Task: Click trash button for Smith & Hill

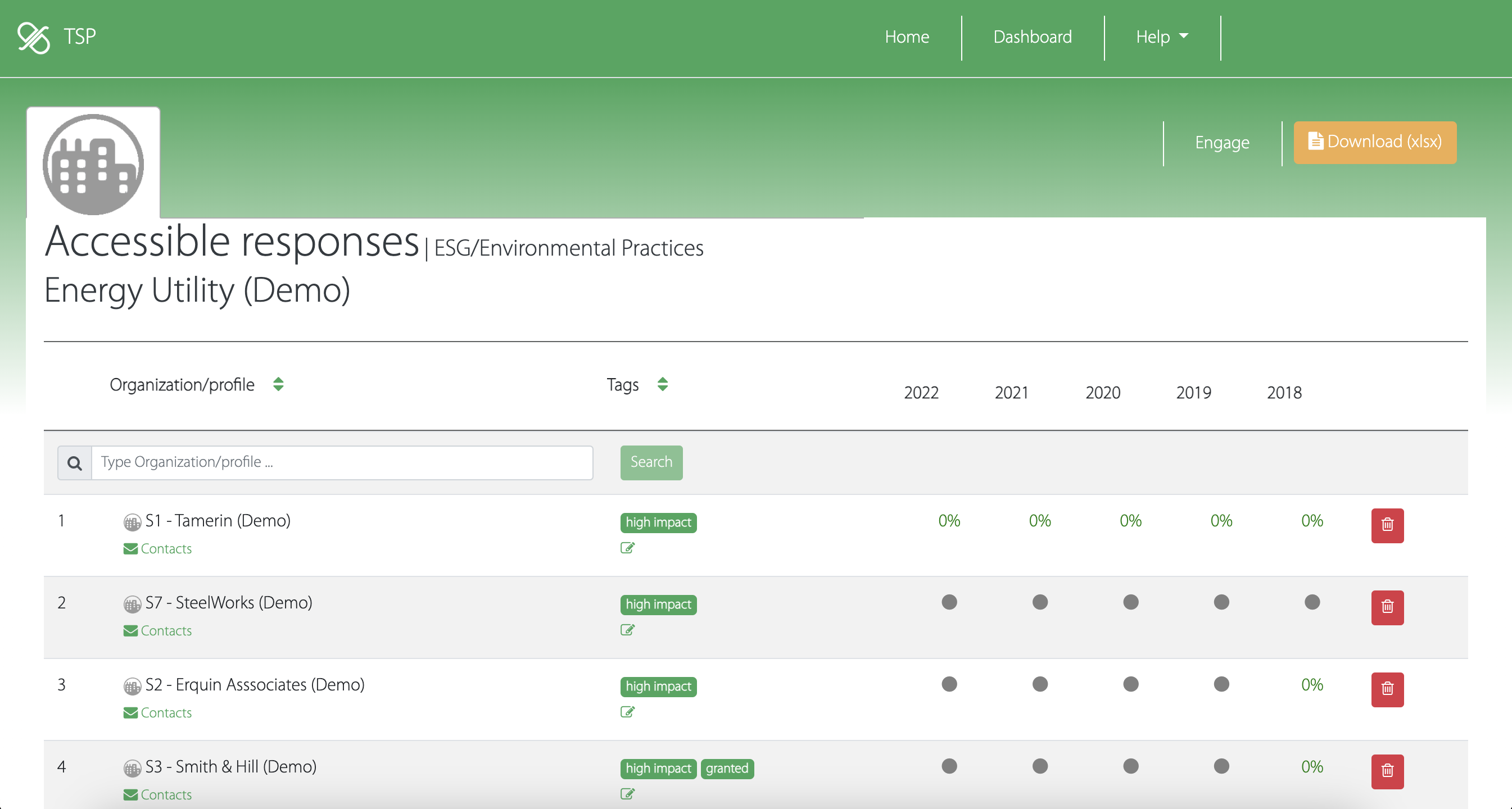Action: [1387, 771]
